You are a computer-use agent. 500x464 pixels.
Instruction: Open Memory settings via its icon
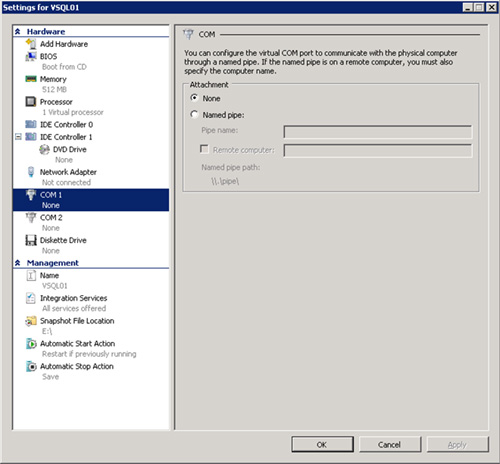pos(31,79)
